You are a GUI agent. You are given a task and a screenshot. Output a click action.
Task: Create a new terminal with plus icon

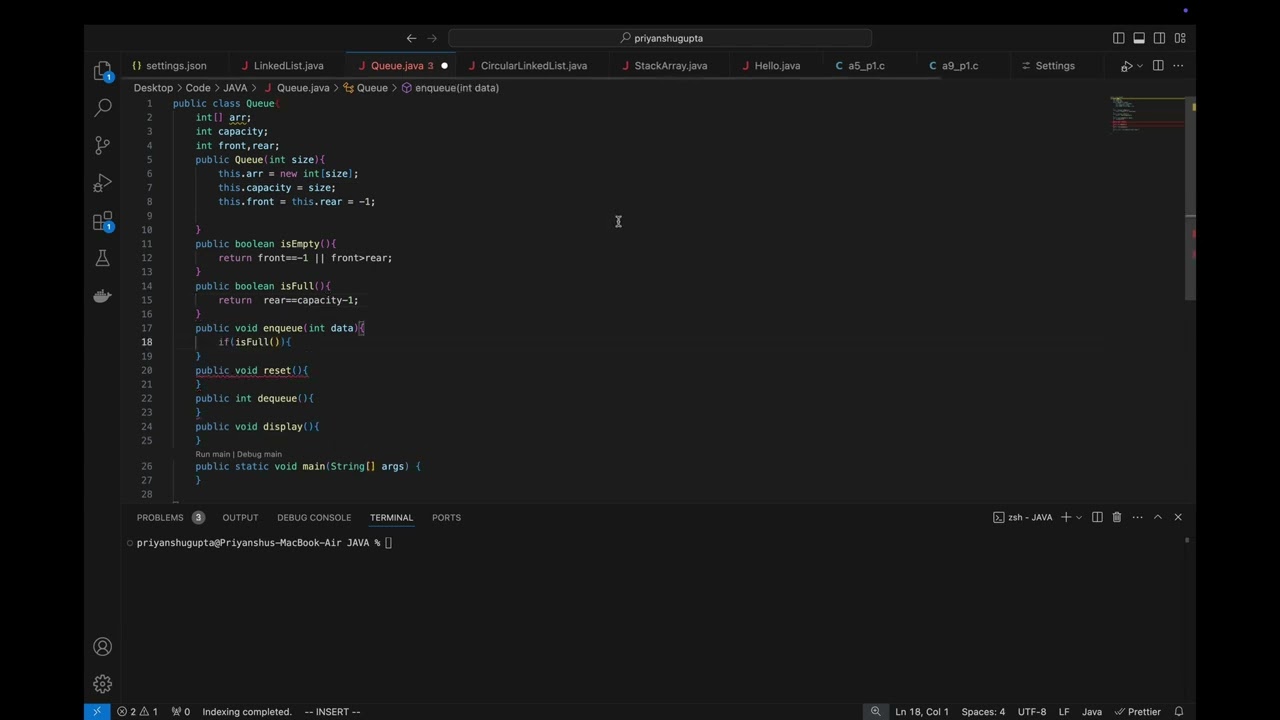coord(1066,517)
